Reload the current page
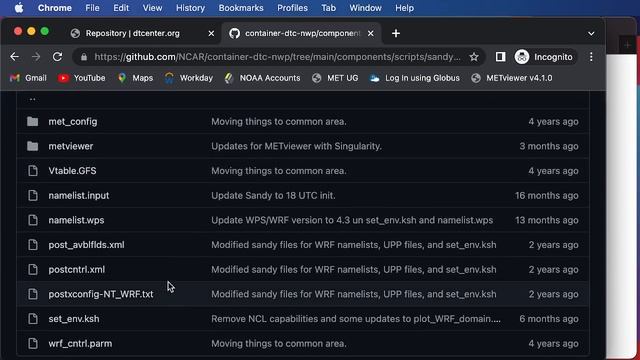640x360 pixels. 57,57
